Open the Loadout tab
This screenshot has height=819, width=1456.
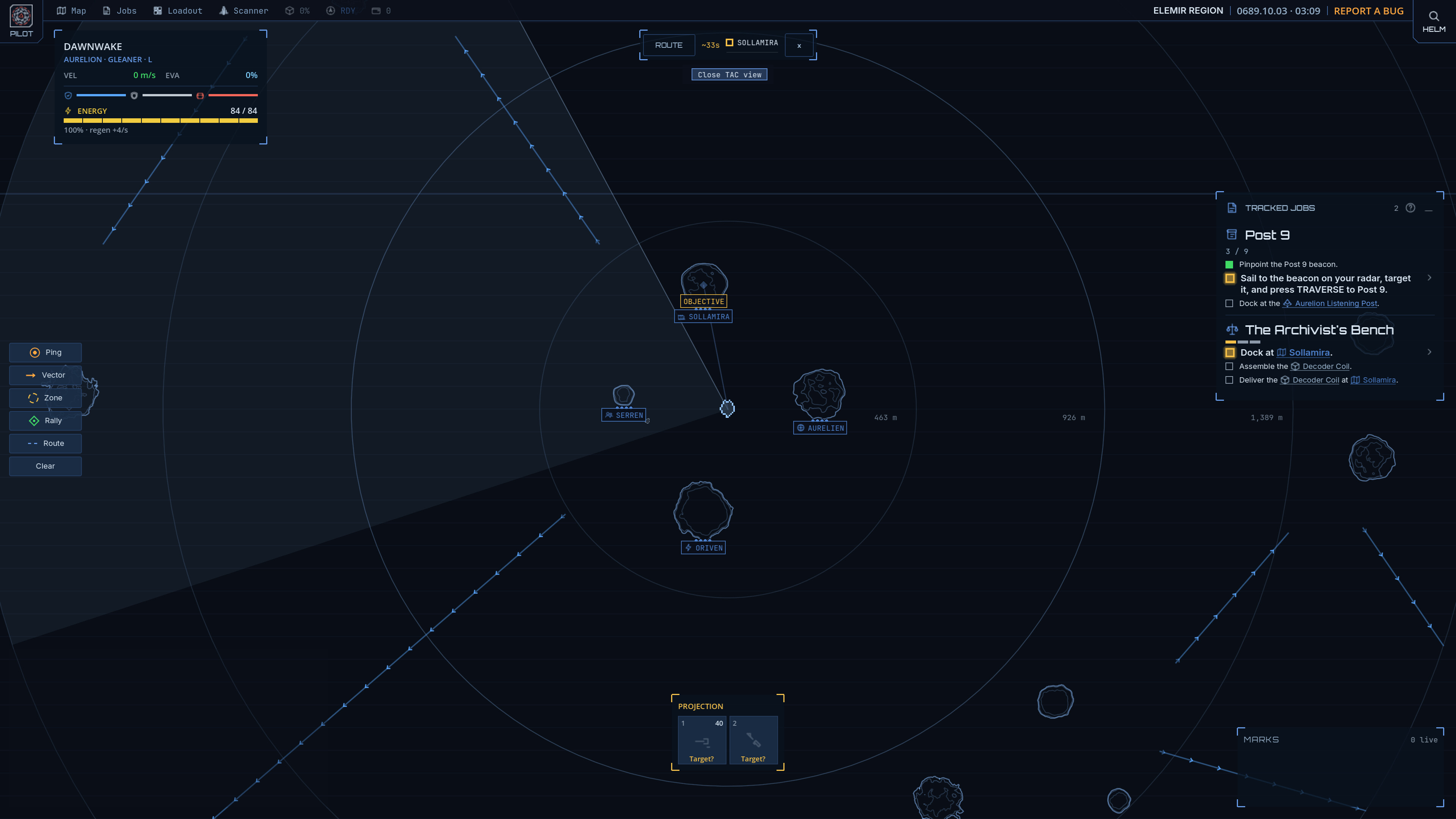coord(177,11)
